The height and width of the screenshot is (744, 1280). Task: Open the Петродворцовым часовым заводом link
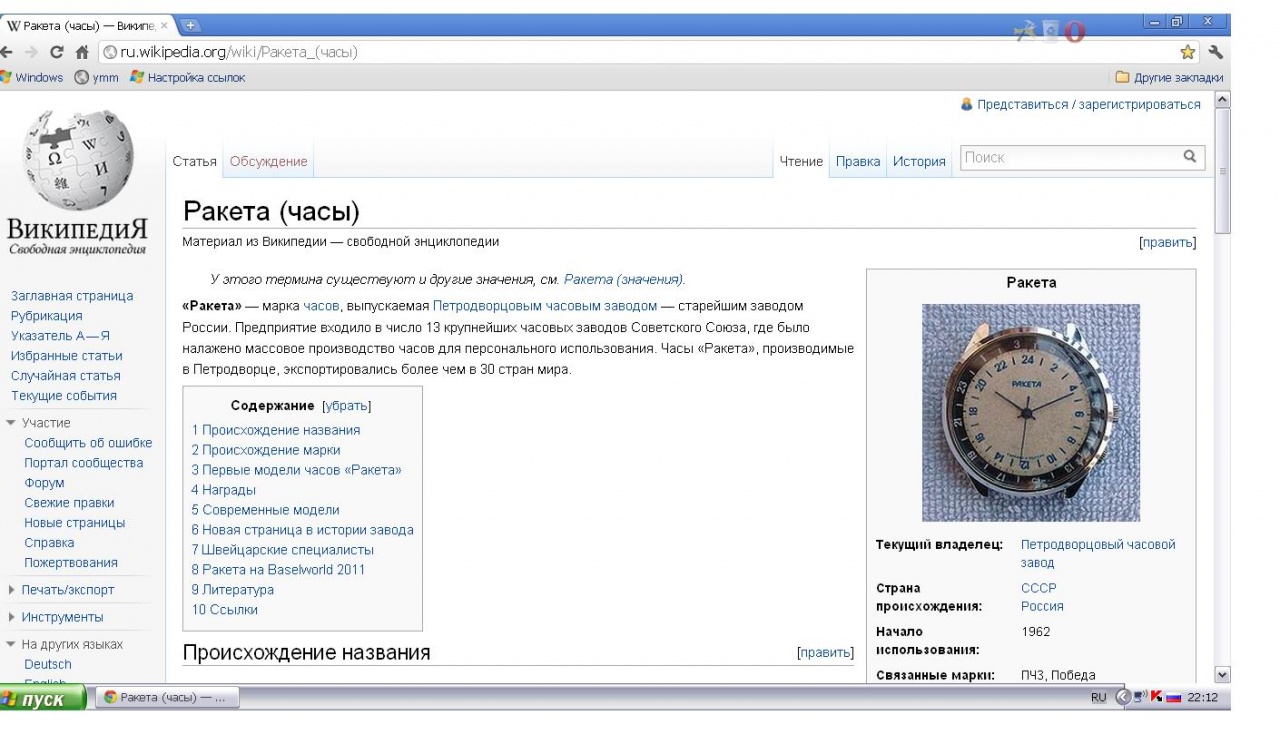[544, 306]
